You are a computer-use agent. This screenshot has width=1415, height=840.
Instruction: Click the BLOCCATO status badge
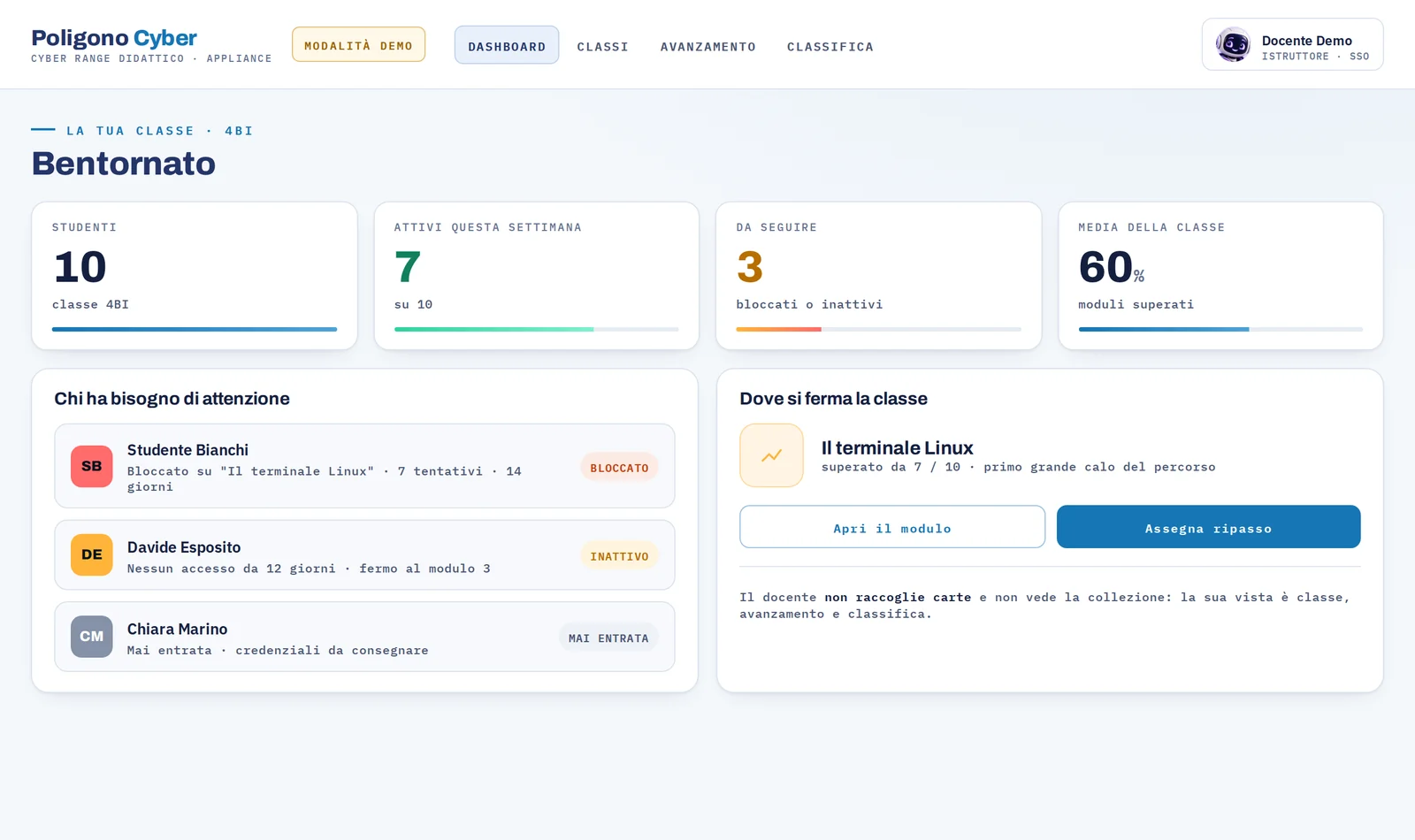pyautogui.click(x=619, y=468)
